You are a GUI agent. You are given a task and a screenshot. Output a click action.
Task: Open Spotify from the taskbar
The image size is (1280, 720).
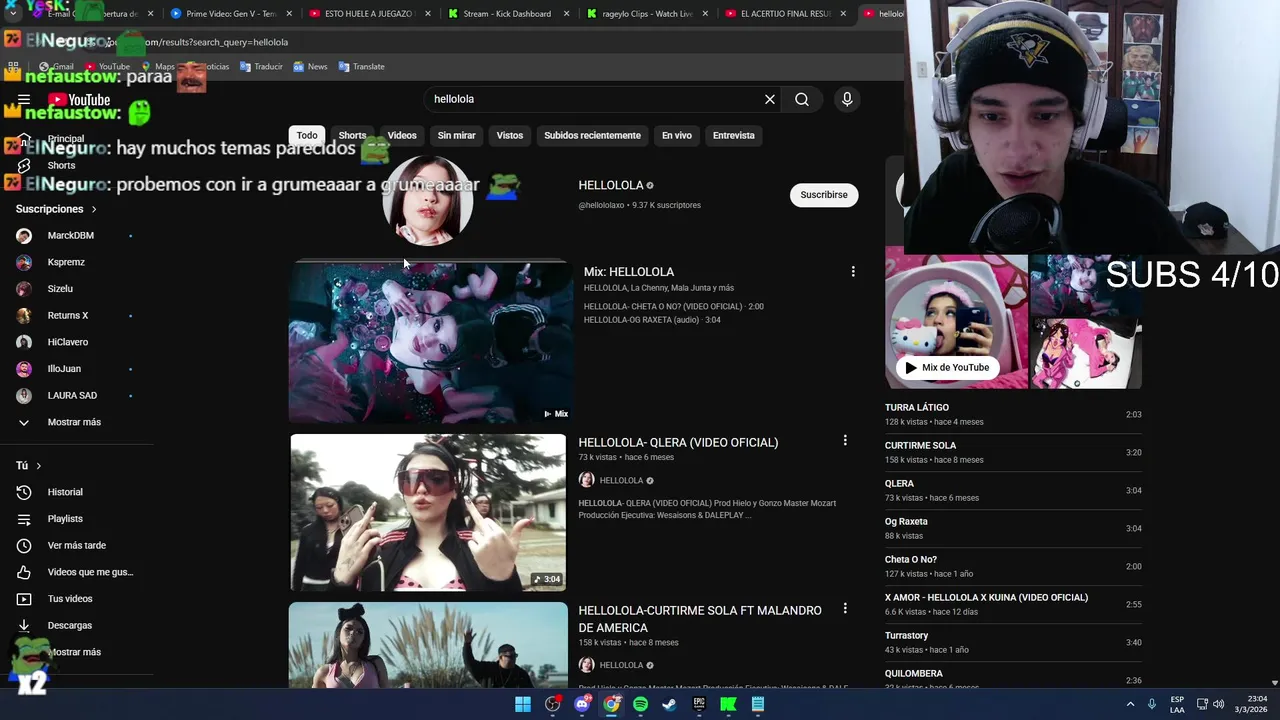[640, 704]
